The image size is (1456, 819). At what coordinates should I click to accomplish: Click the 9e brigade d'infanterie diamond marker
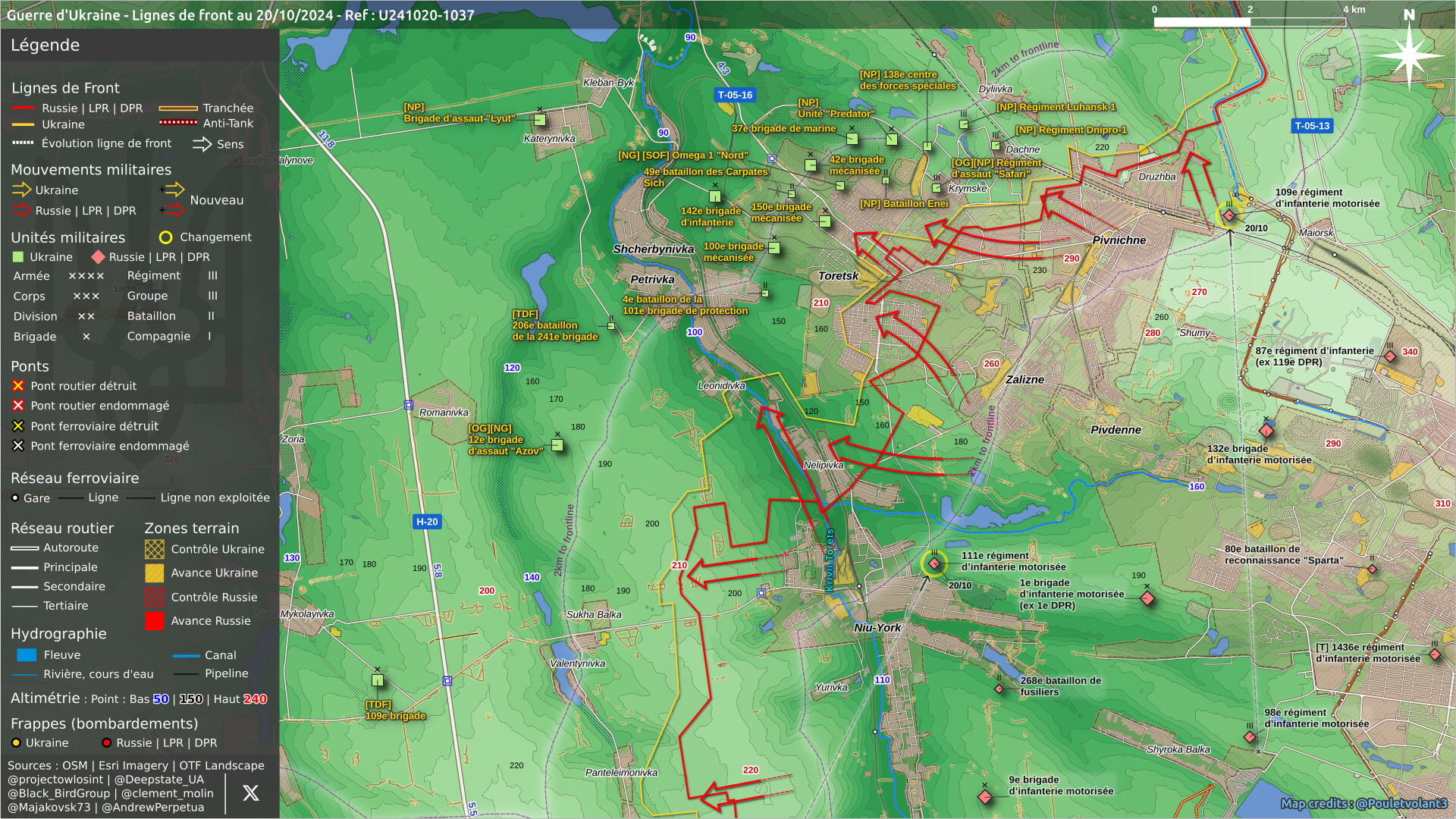coord(985,796)
